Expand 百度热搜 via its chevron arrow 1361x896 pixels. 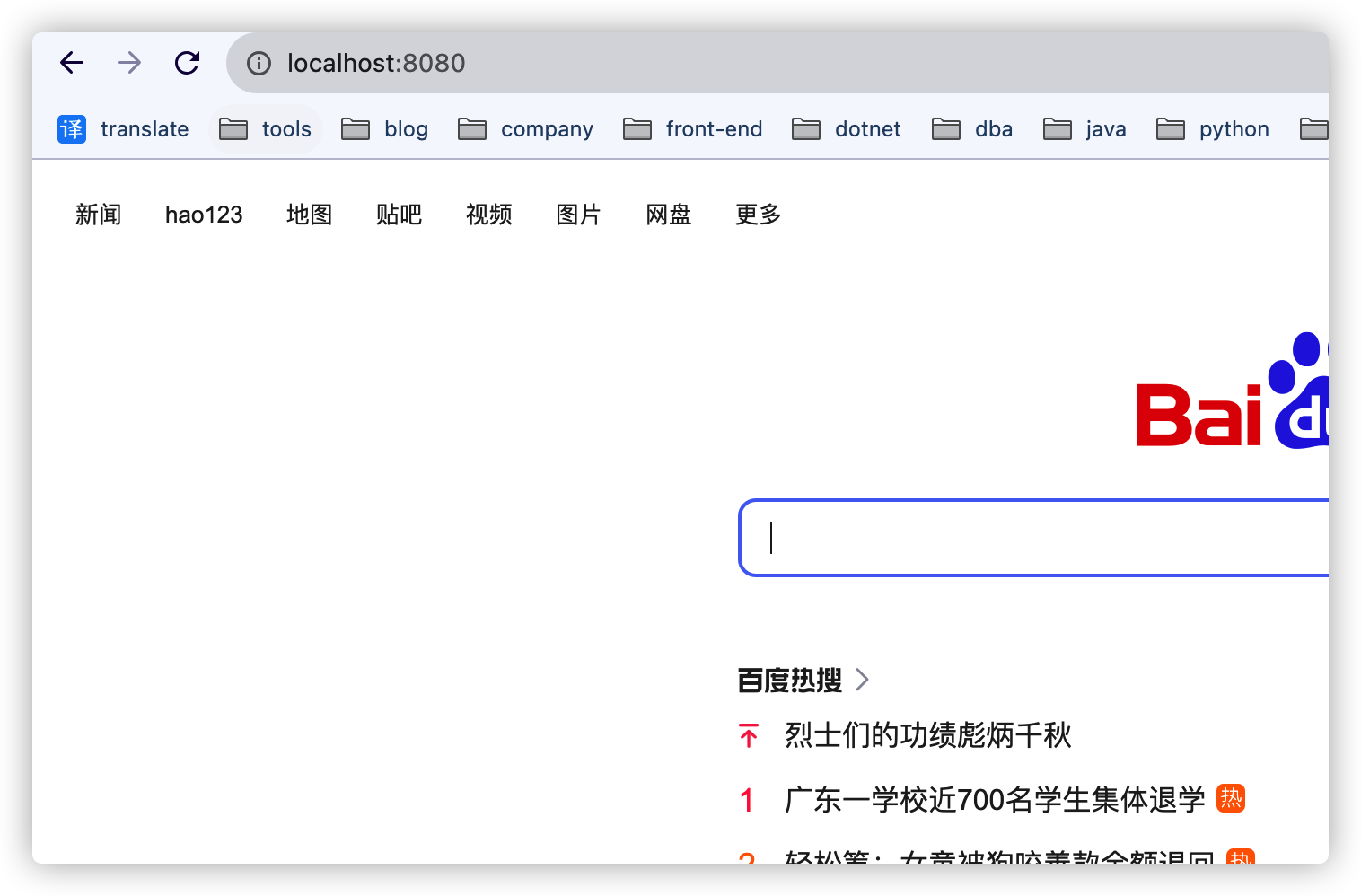[862, 680]
